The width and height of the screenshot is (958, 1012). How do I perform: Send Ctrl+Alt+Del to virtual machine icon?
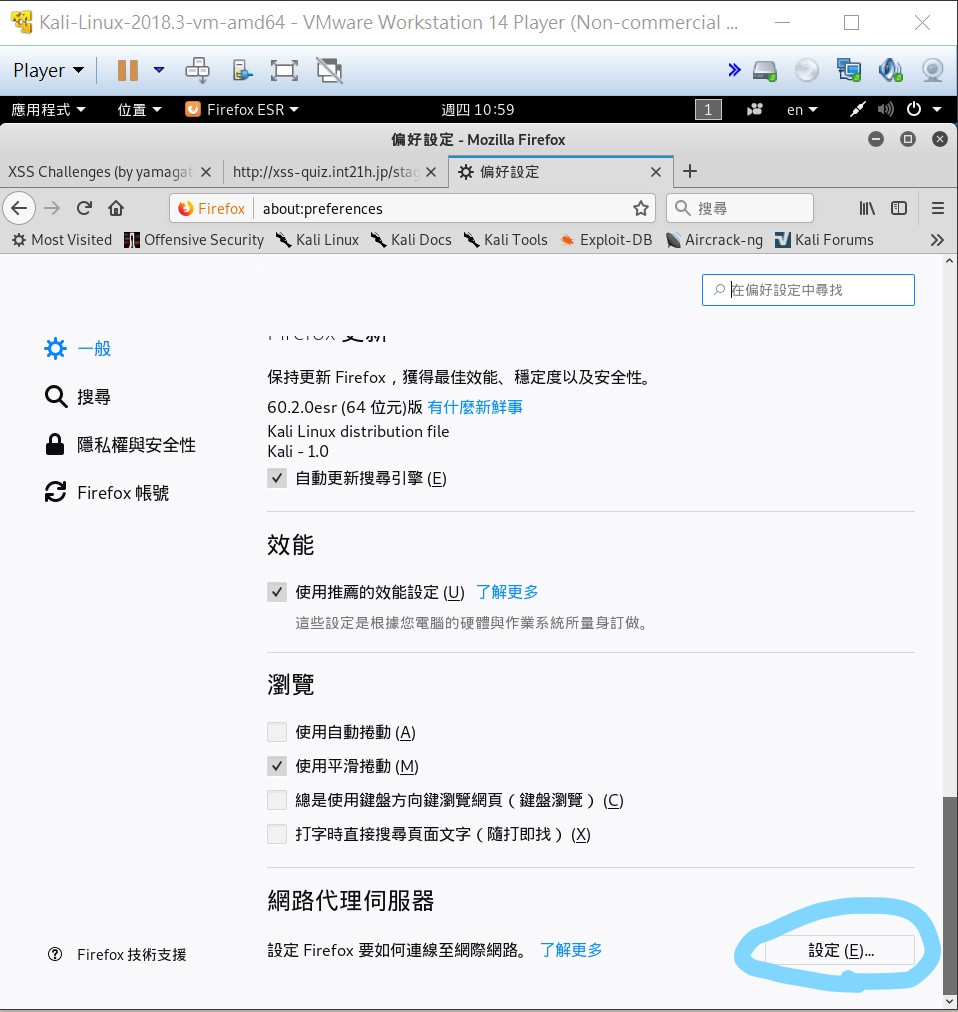(x=198, y=70)
